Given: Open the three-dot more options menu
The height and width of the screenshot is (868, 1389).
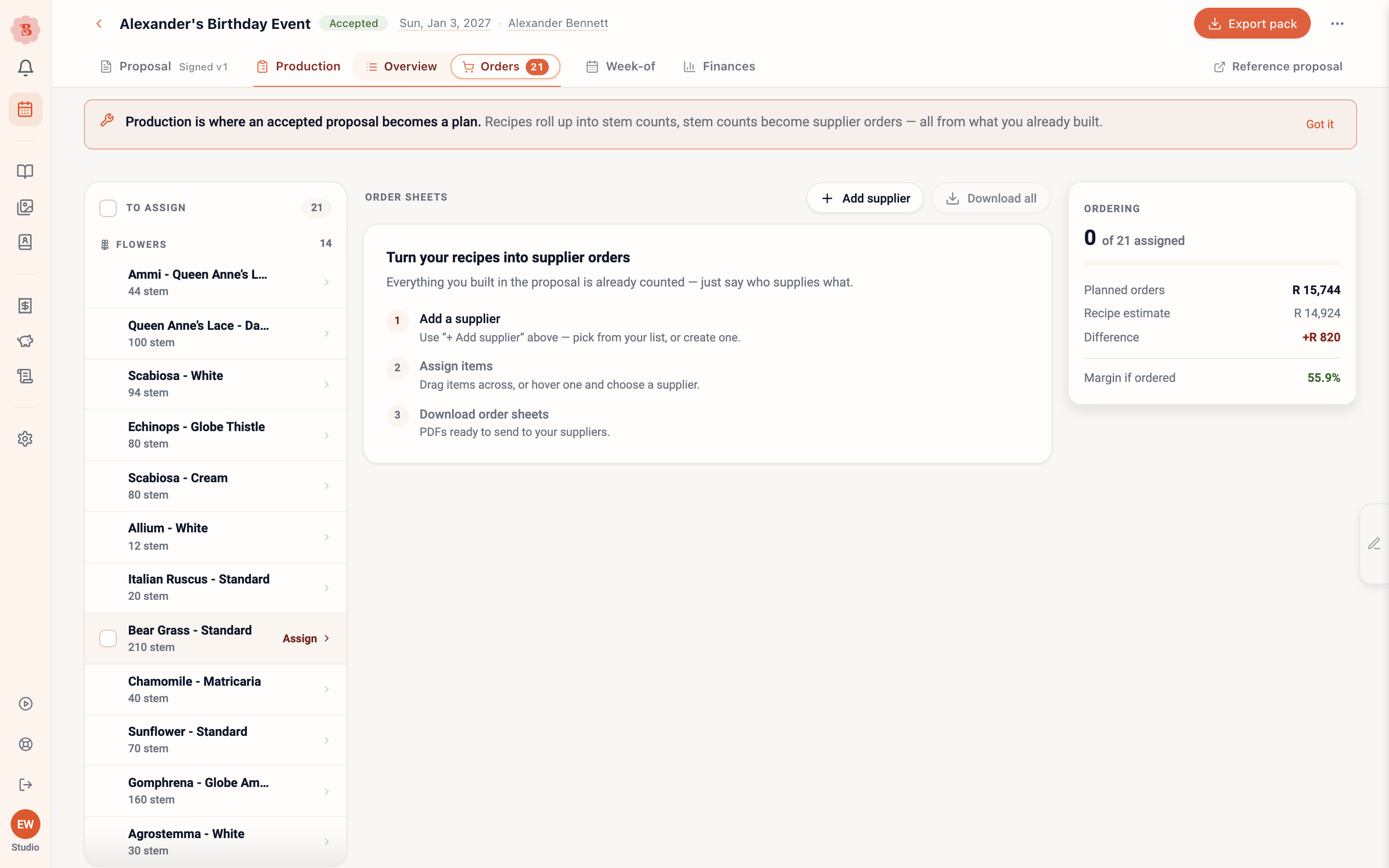Looking at the screenshot, I should [x=1337, y=24].
